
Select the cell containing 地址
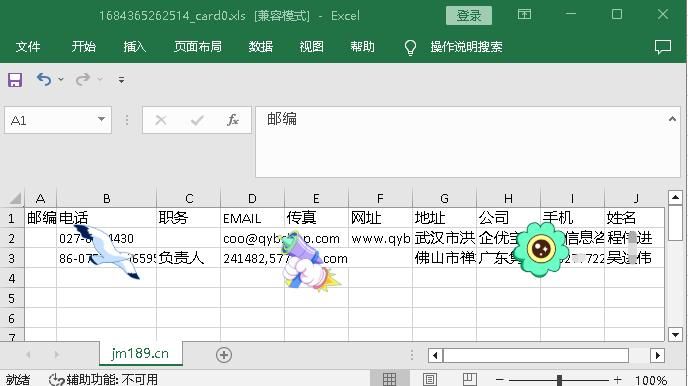pos(444,218)
